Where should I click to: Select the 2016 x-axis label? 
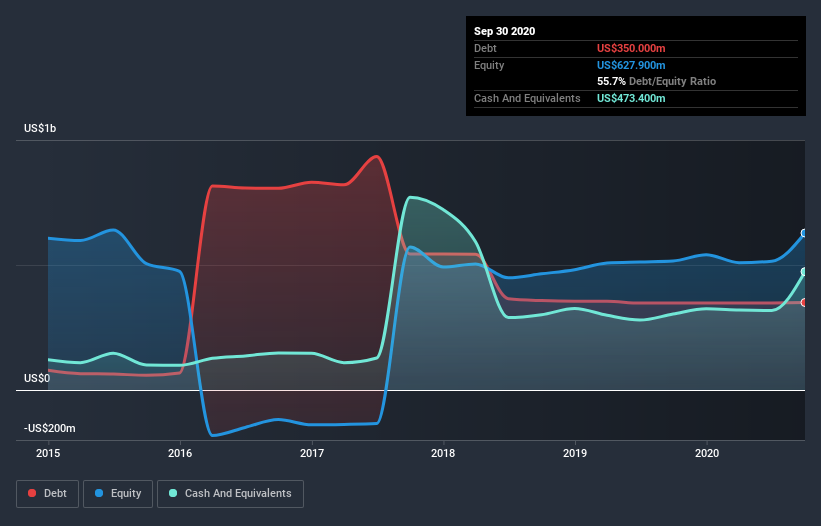tap(180, 453)
